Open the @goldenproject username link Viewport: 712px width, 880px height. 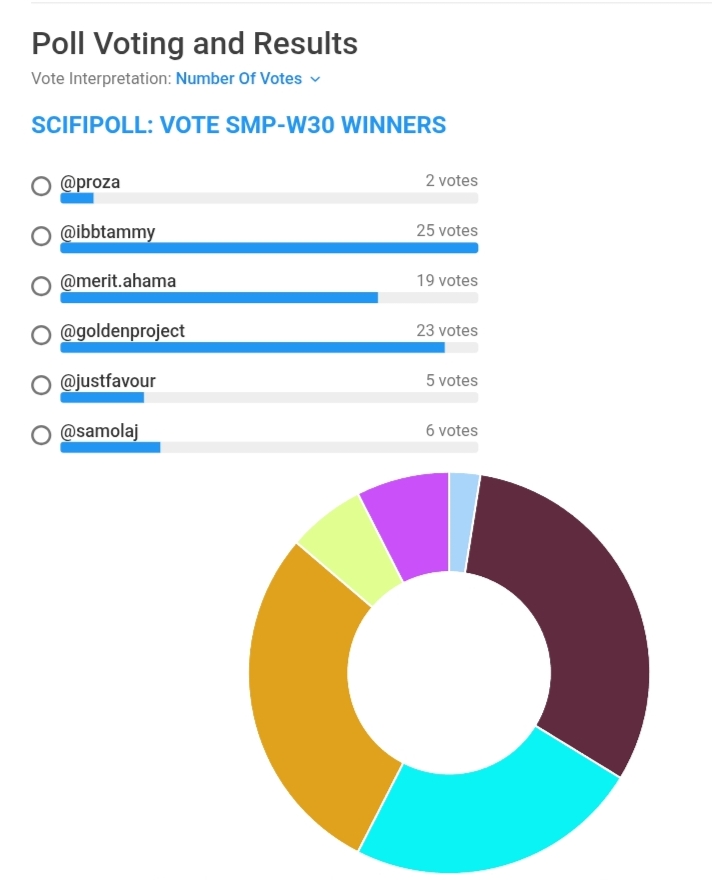click(123, 331)
